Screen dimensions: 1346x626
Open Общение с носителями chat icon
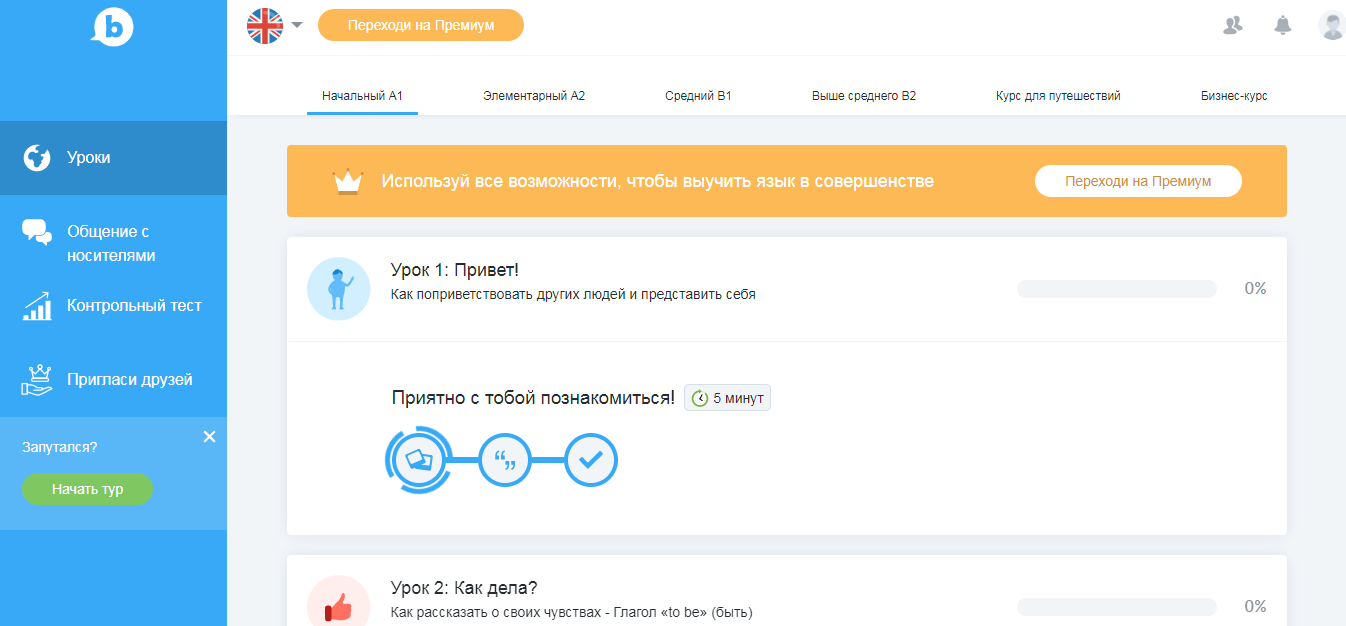pyautogui.click(x=36, y=232)
